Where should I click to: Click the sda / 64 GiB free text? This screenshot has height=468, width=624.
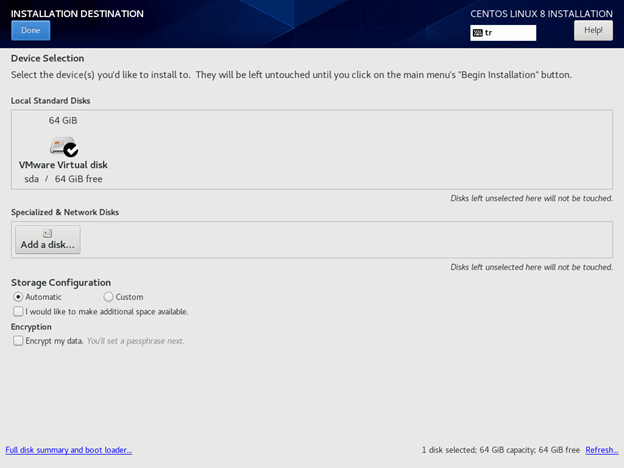(x=63, y=179)
